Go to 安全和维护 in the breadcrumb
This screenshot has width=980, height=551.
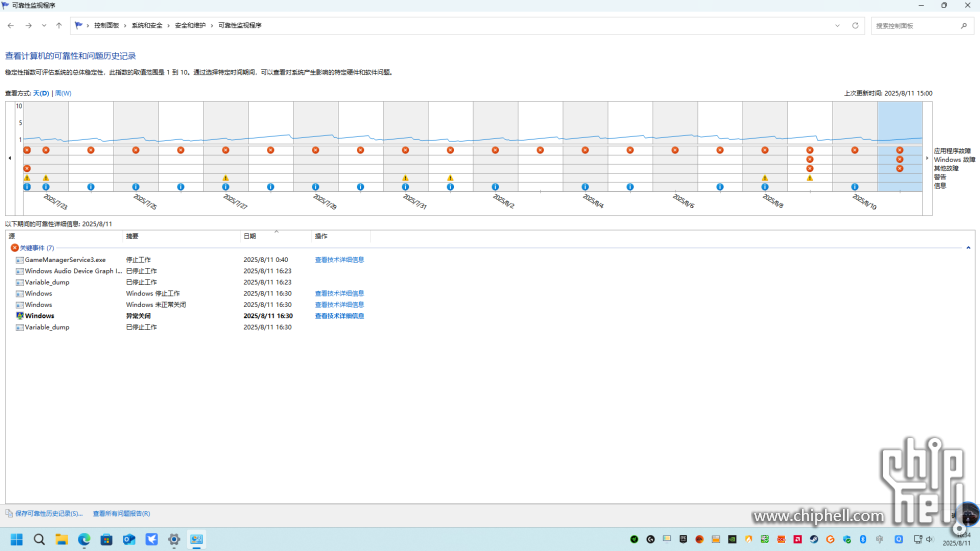coord(190,26)
